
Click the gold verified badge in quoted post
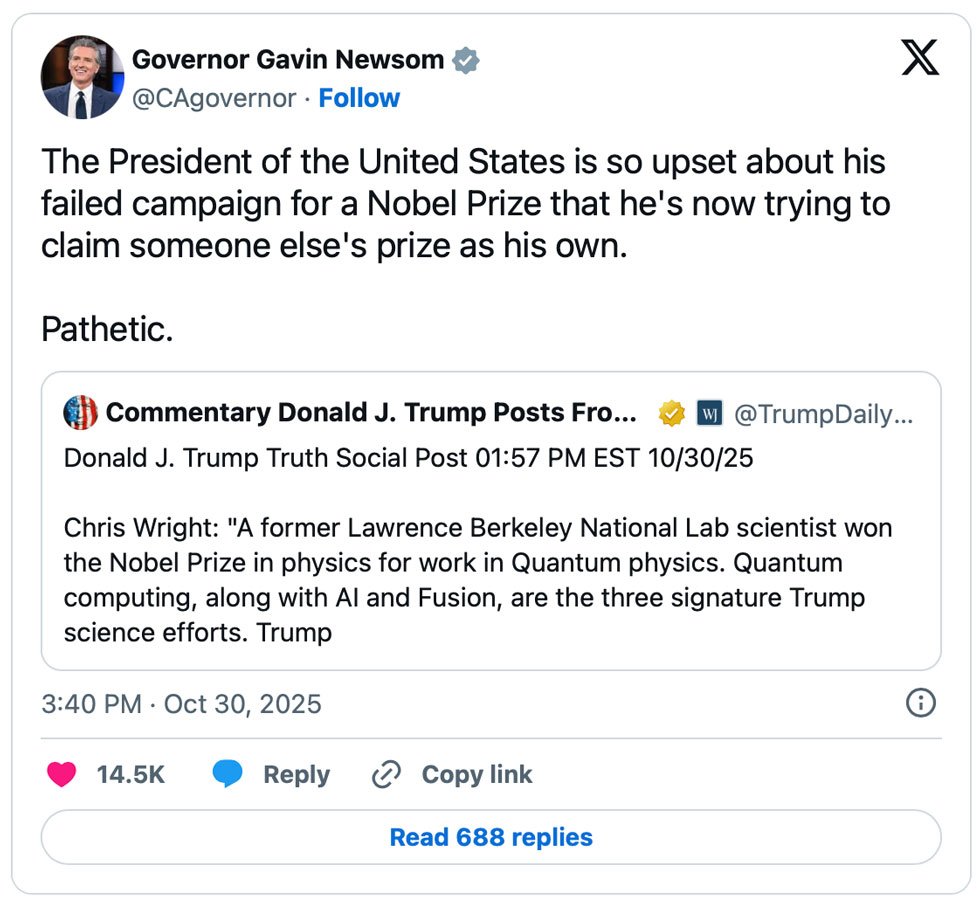[670, 412]
